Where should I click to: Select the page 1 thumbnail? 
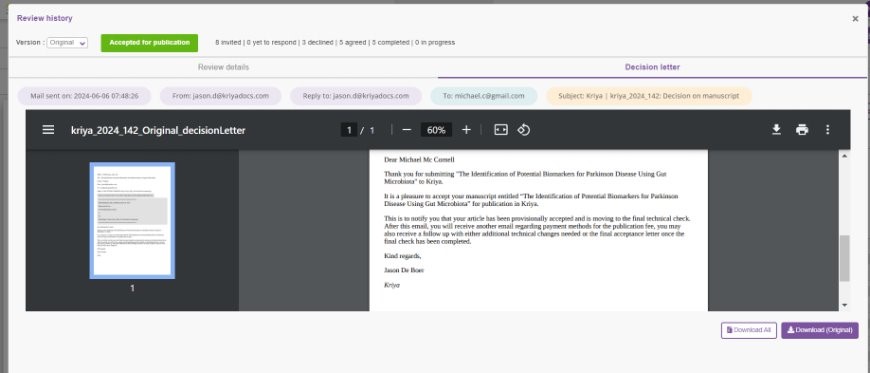[x=132, y=220]
